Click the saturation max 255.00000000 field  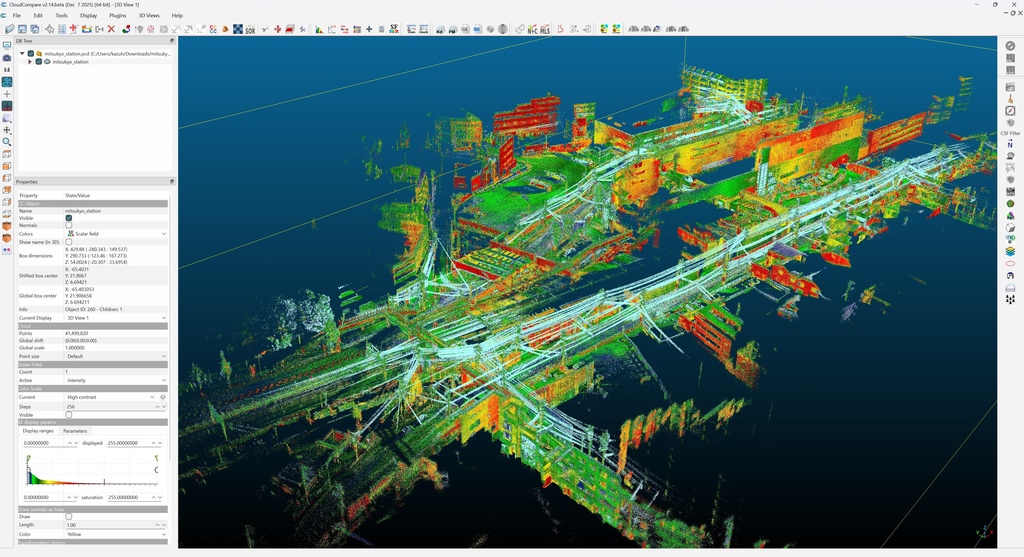(135, 497)
